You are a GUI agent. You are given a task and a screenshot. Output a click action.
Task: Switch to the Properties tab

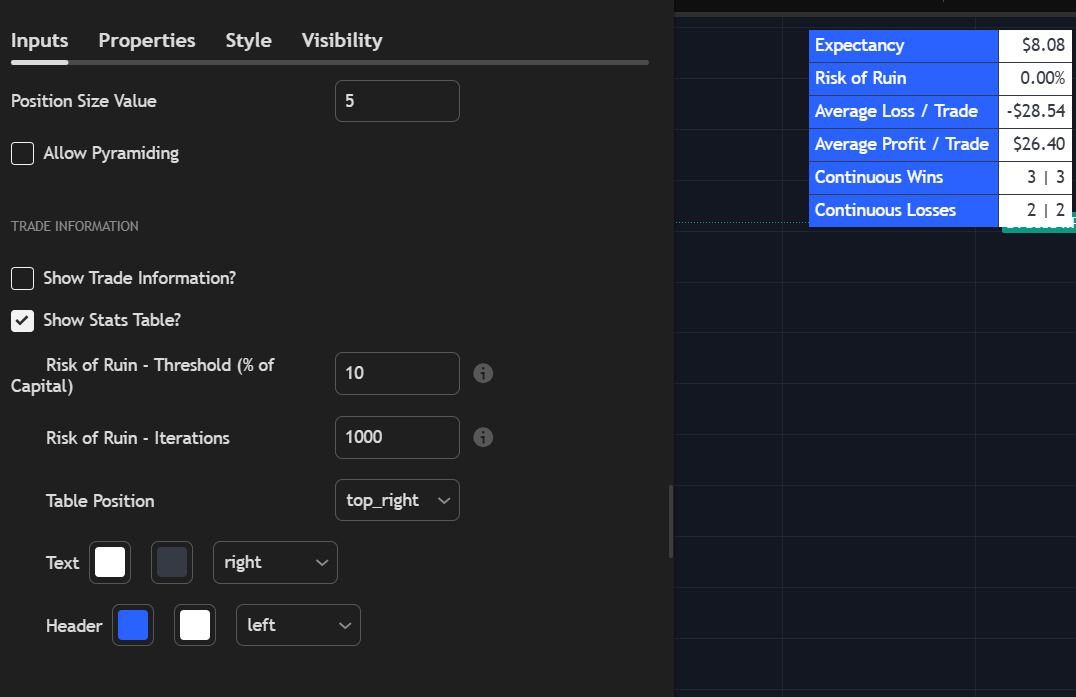(x=147, y=41)
